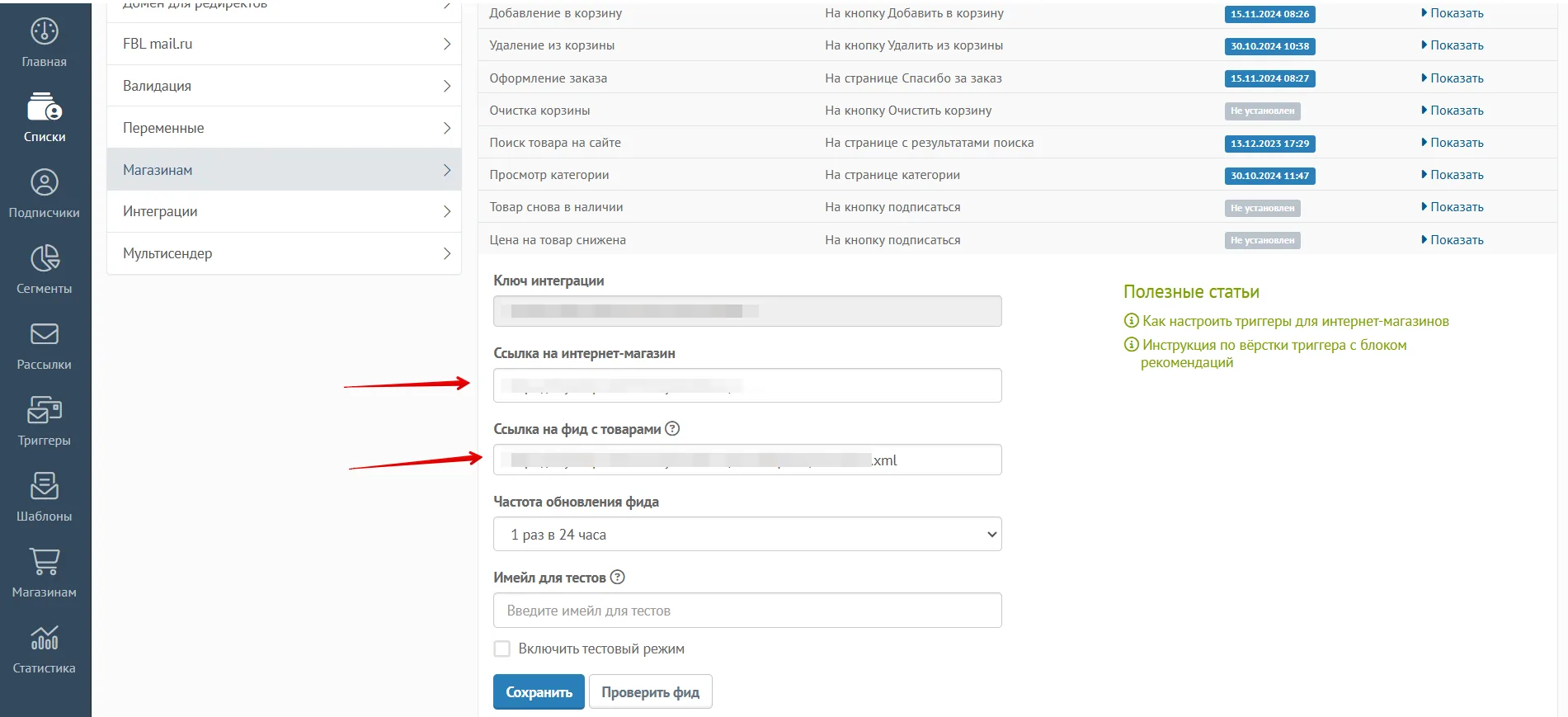Viewport: 1568px width, 717px height.
Task: Open the Шаблоны sidebar icon
Action: point(45,486)
